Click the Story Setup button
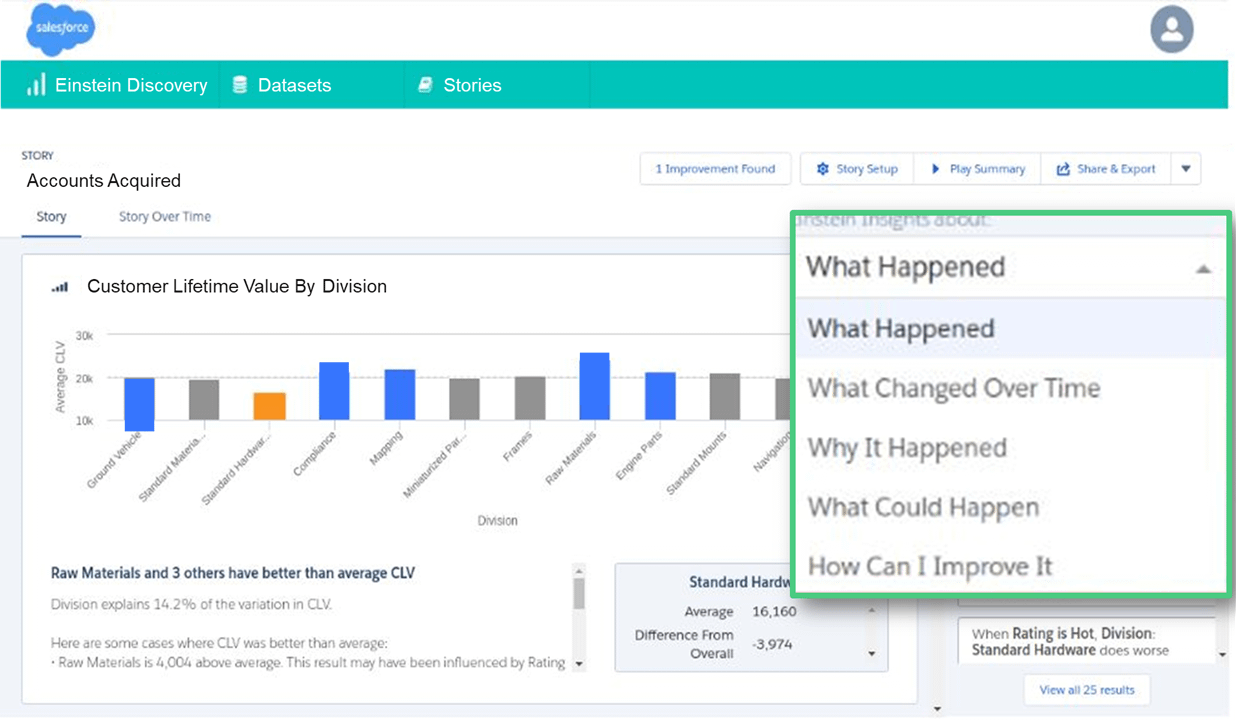1236x720 pixels. [857, 169]
